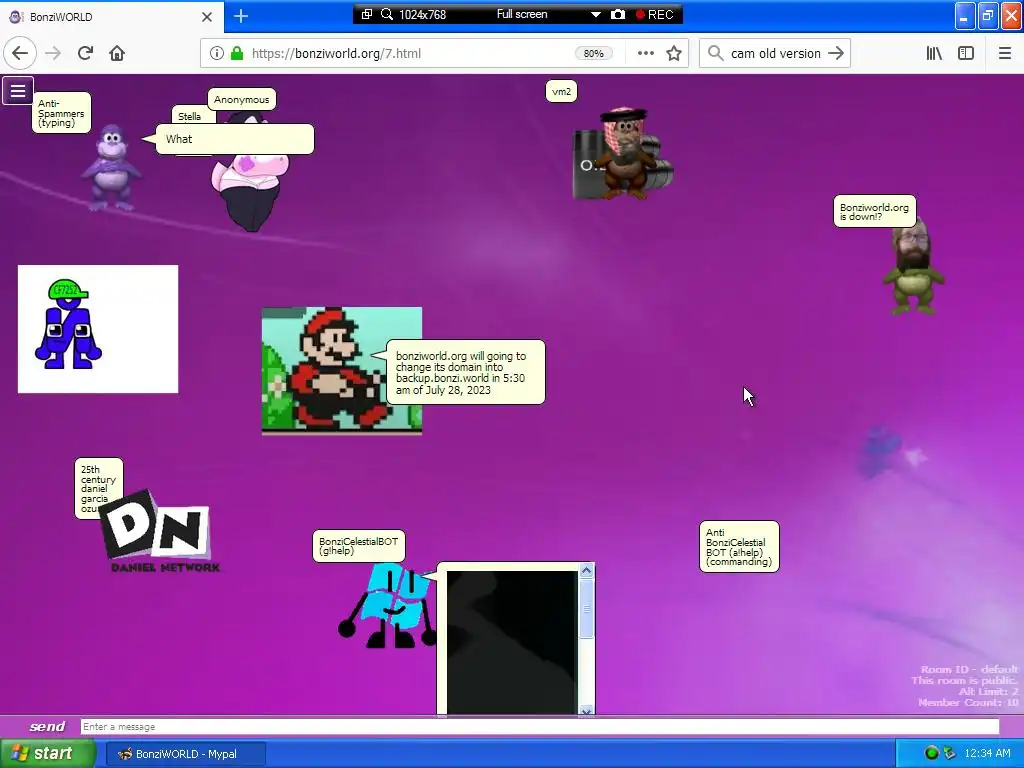Select 'BonziWORLD - Mypal' taskbar button
This screenshot has height=768, width=1024.
(185, 754)
